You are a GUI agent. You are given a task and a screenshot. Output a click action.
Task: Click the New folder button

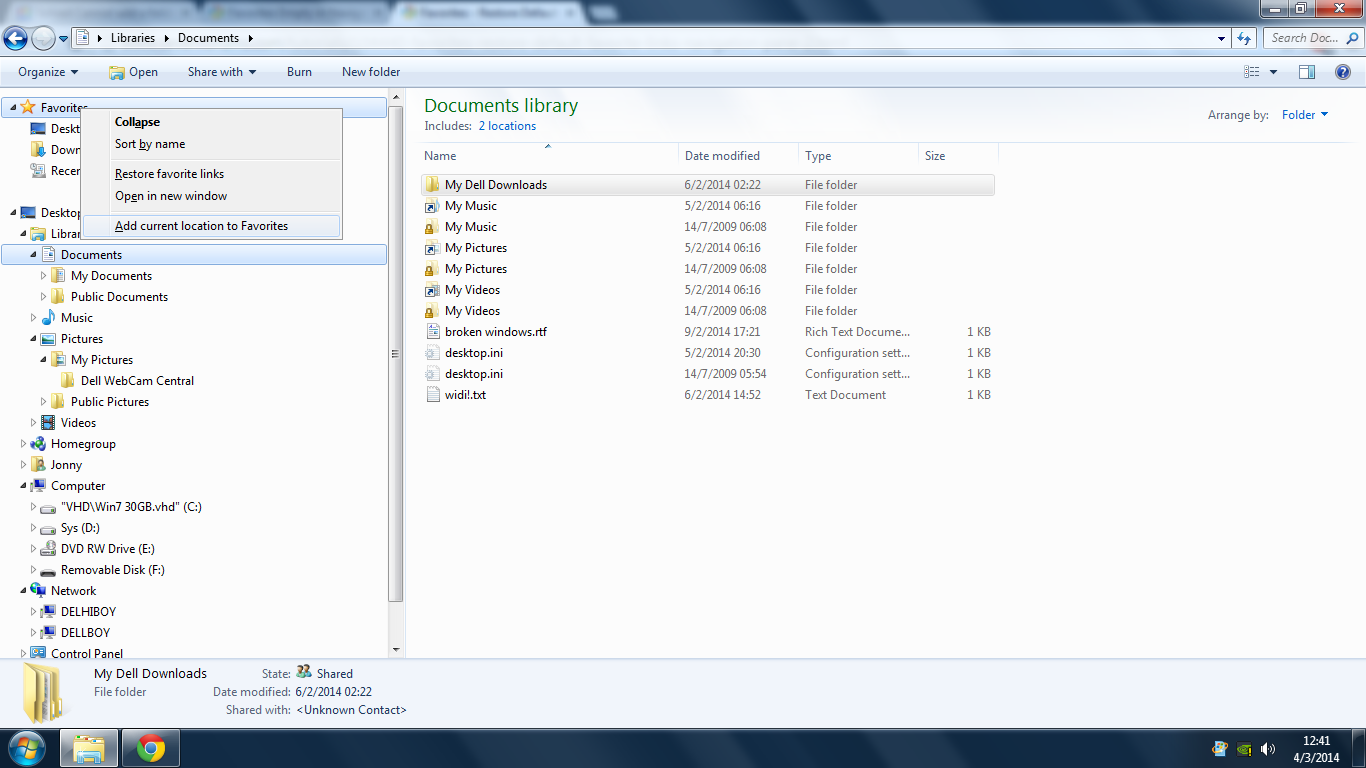371,72
